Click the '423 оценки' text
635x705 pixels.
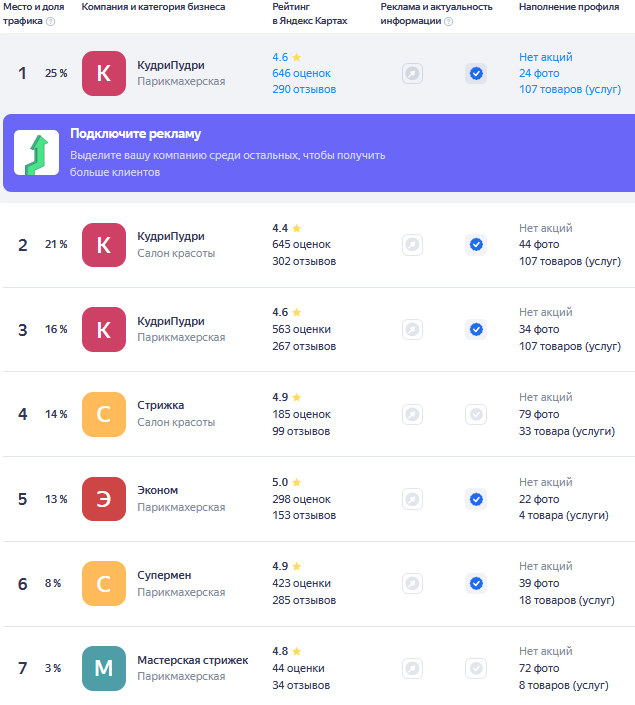coord(301,584)
